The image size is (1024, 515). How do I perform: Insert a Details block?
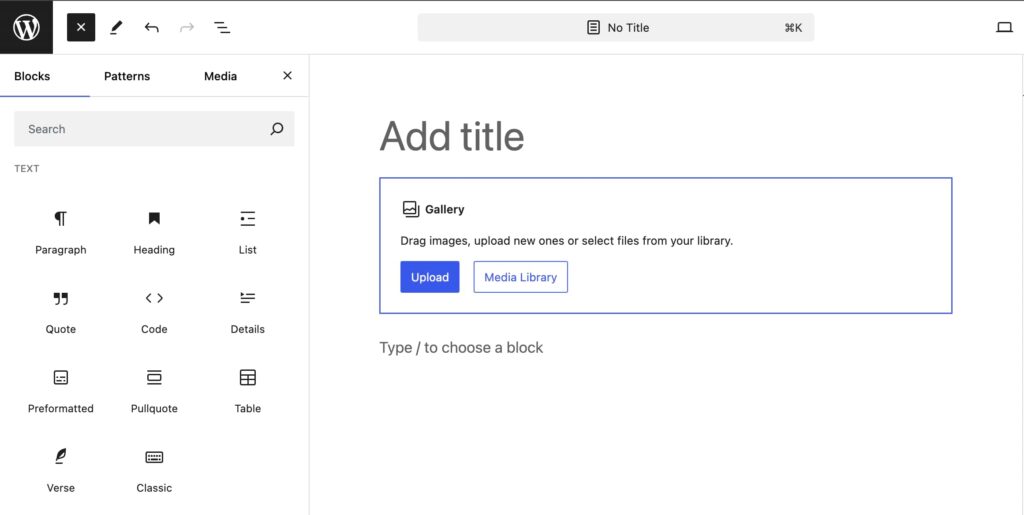[248, 312]
